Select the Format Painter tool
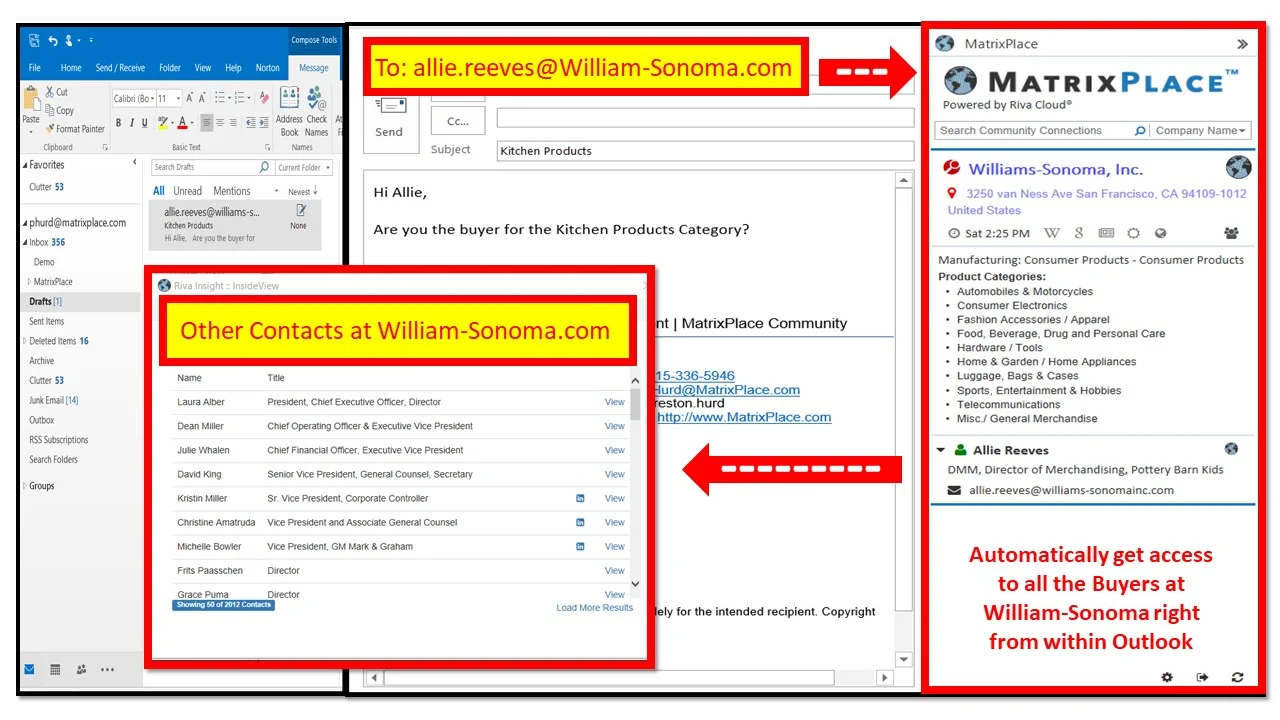The image size is (1280, 720). pos(75,129)
